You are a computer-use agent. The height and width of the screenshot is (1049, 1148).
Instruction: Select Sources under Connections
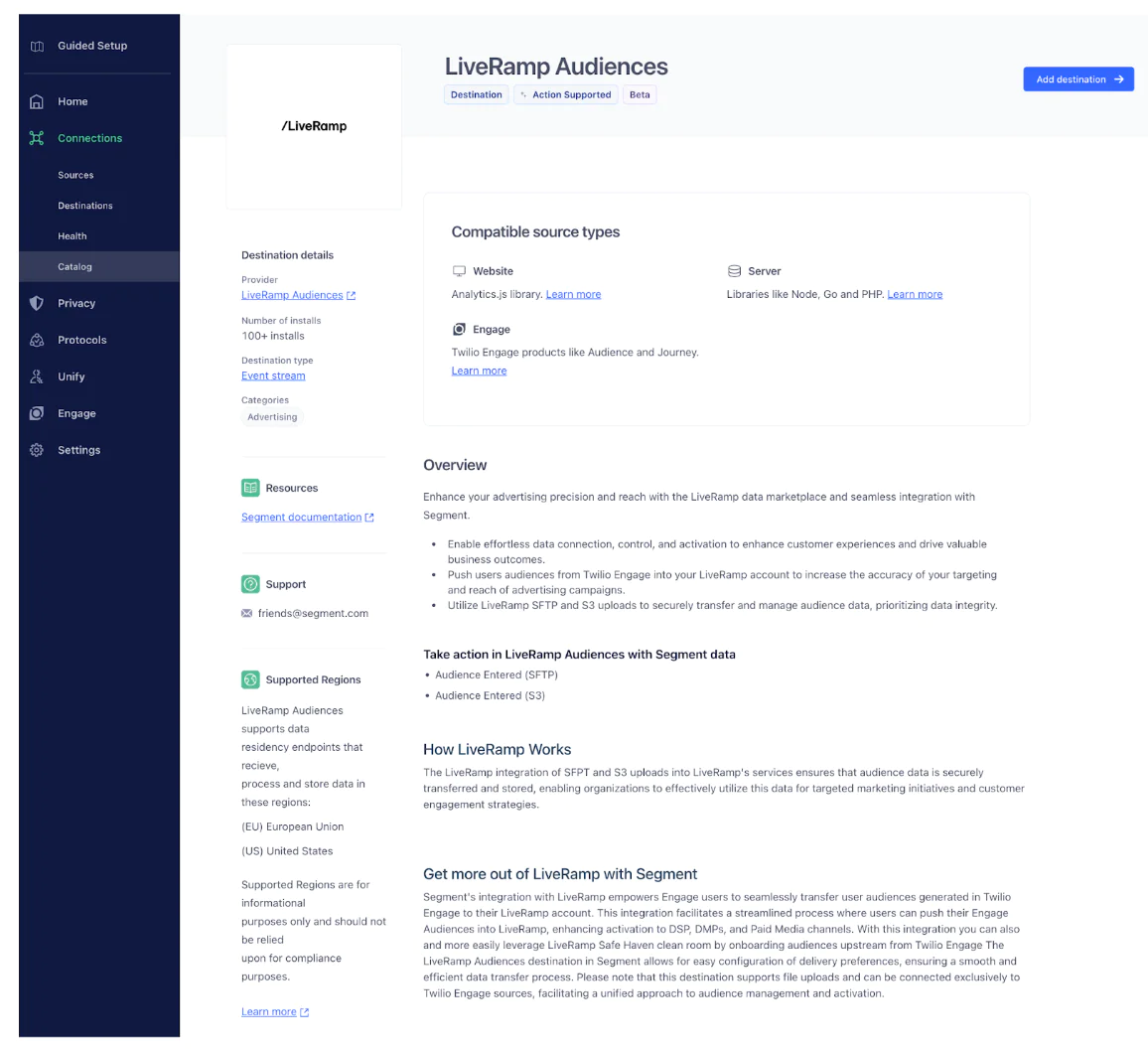75,175
